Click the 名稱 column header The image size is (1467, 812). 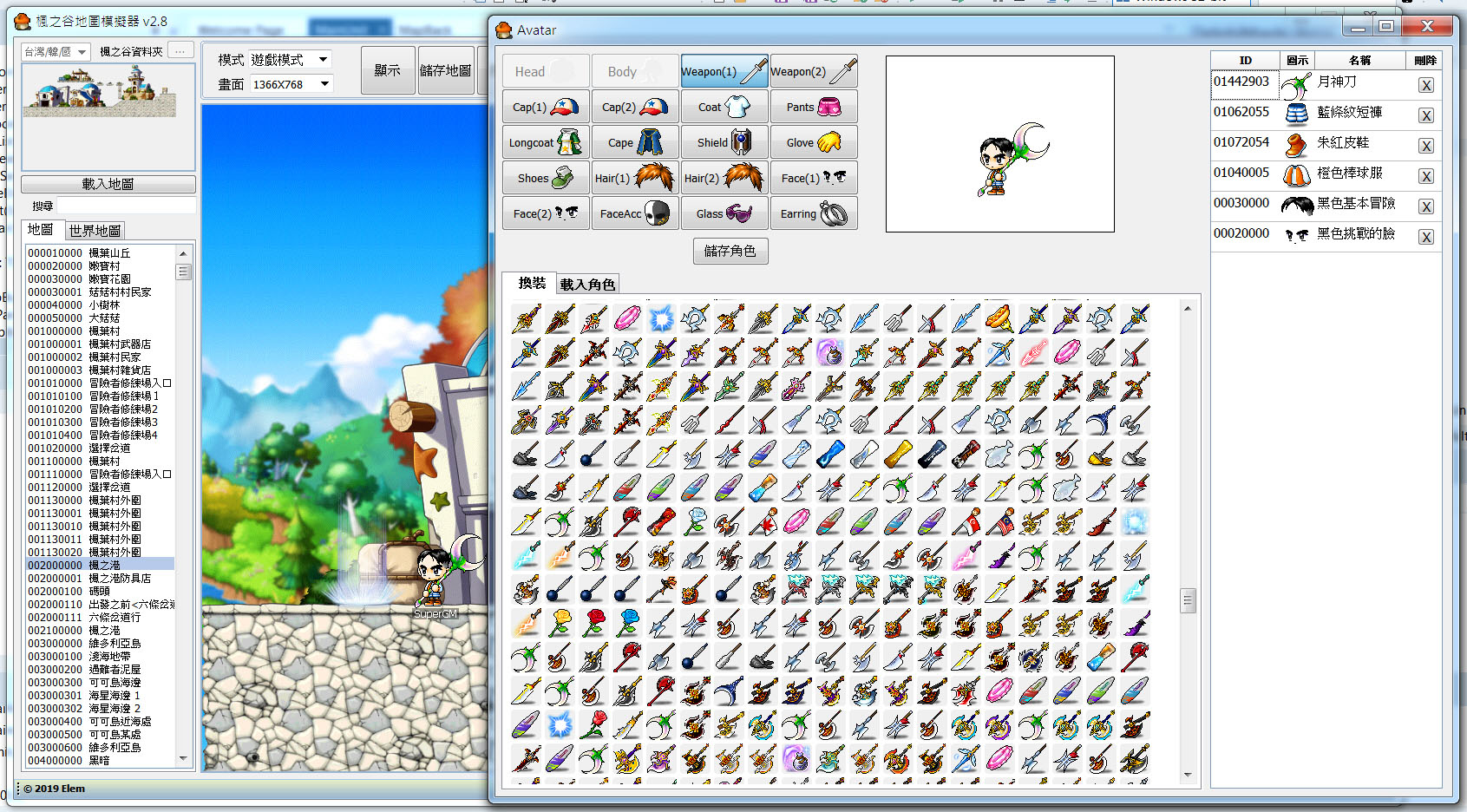click(1359, 61)
